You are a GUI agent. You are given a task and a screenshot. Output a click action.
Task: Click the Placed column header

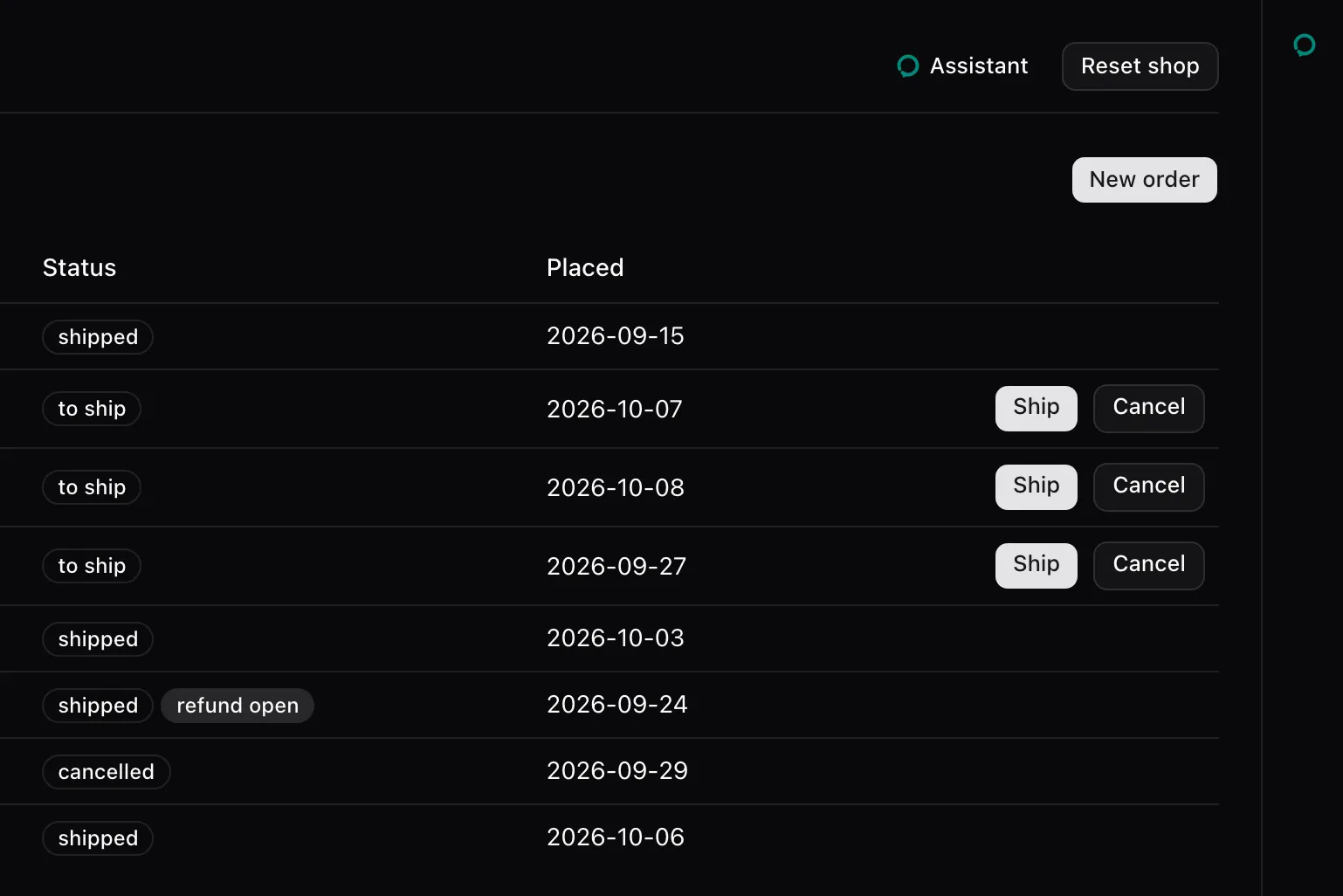[x=585, y=268]
